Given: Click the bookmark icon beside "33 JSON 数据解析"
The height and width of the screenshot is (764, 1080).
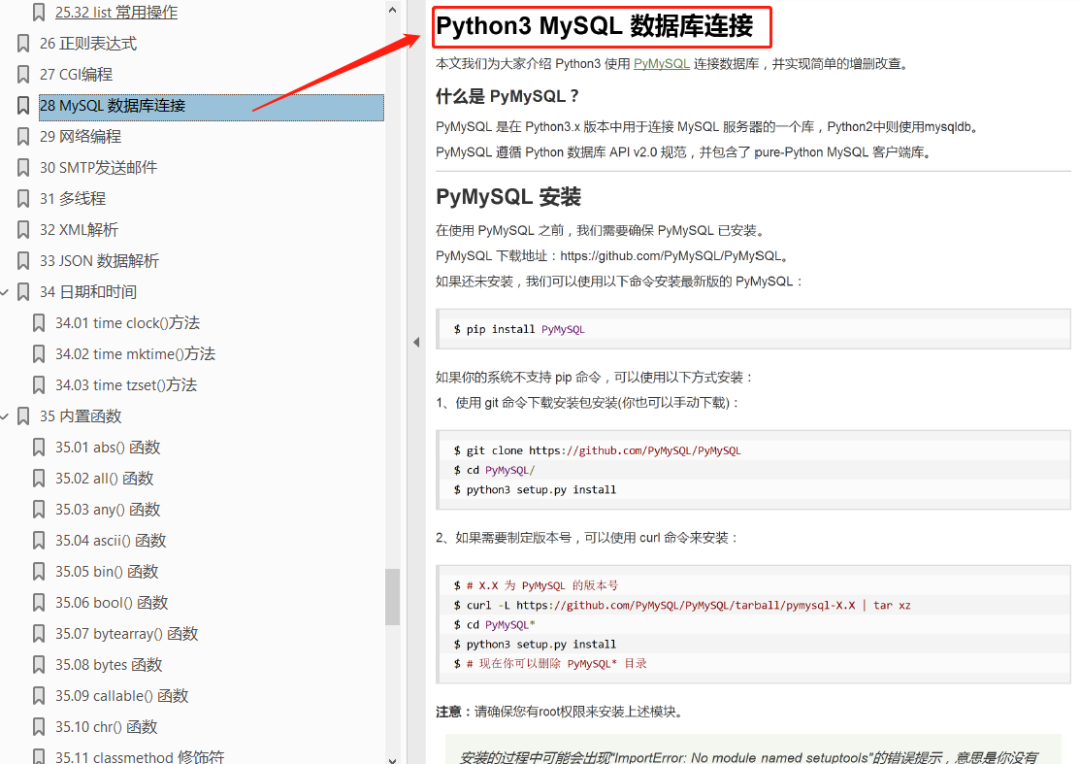Looking at the screenshot, I should click(22, 260).
